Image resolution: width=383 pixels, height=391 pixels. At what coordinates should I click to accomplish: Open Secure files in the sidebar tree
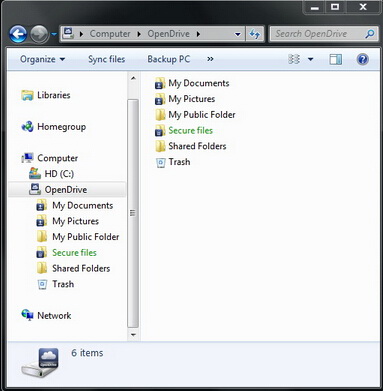(x=74, y=253)
